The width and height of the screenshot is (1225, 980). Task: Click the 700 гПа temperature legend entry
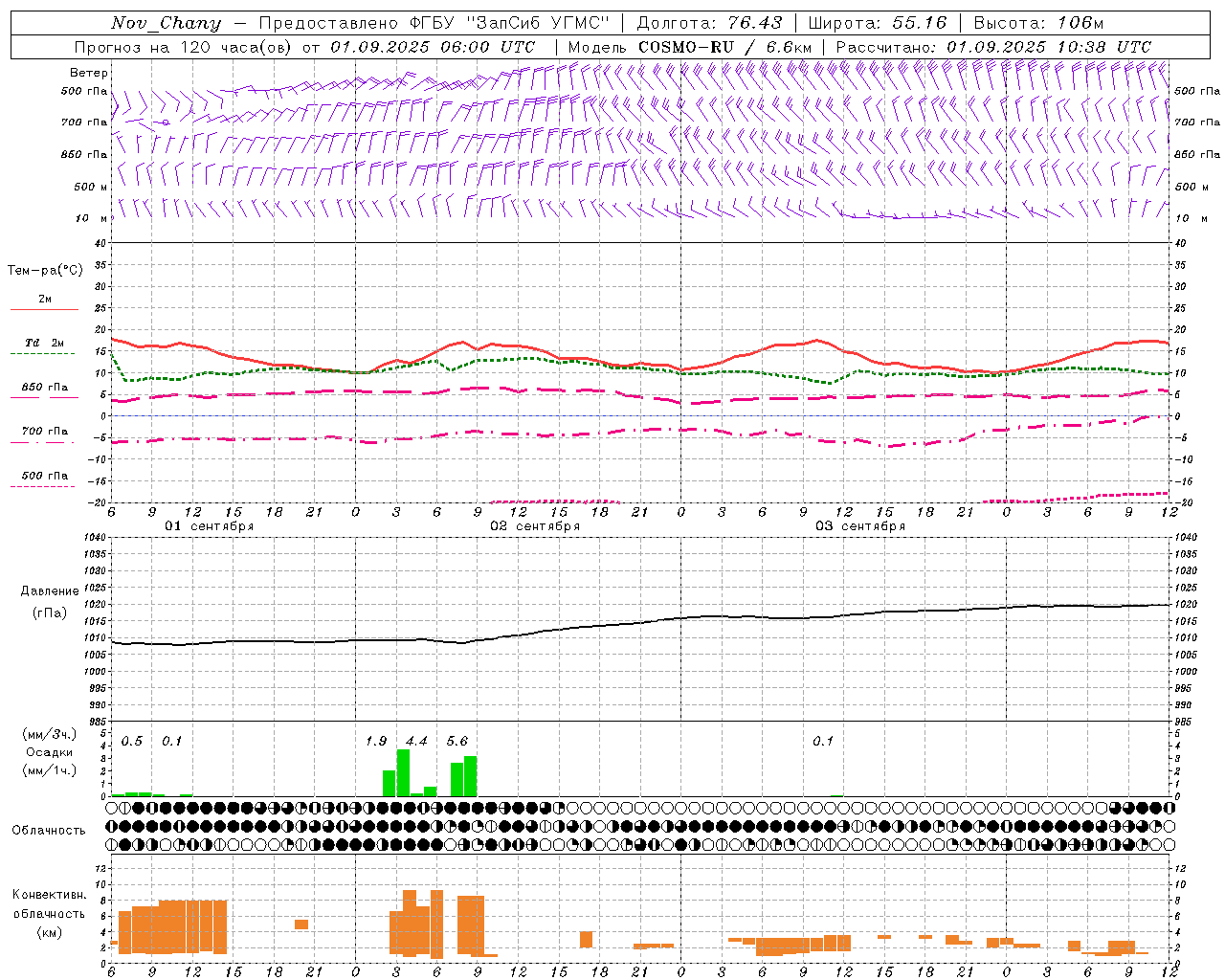pos(44,431)
